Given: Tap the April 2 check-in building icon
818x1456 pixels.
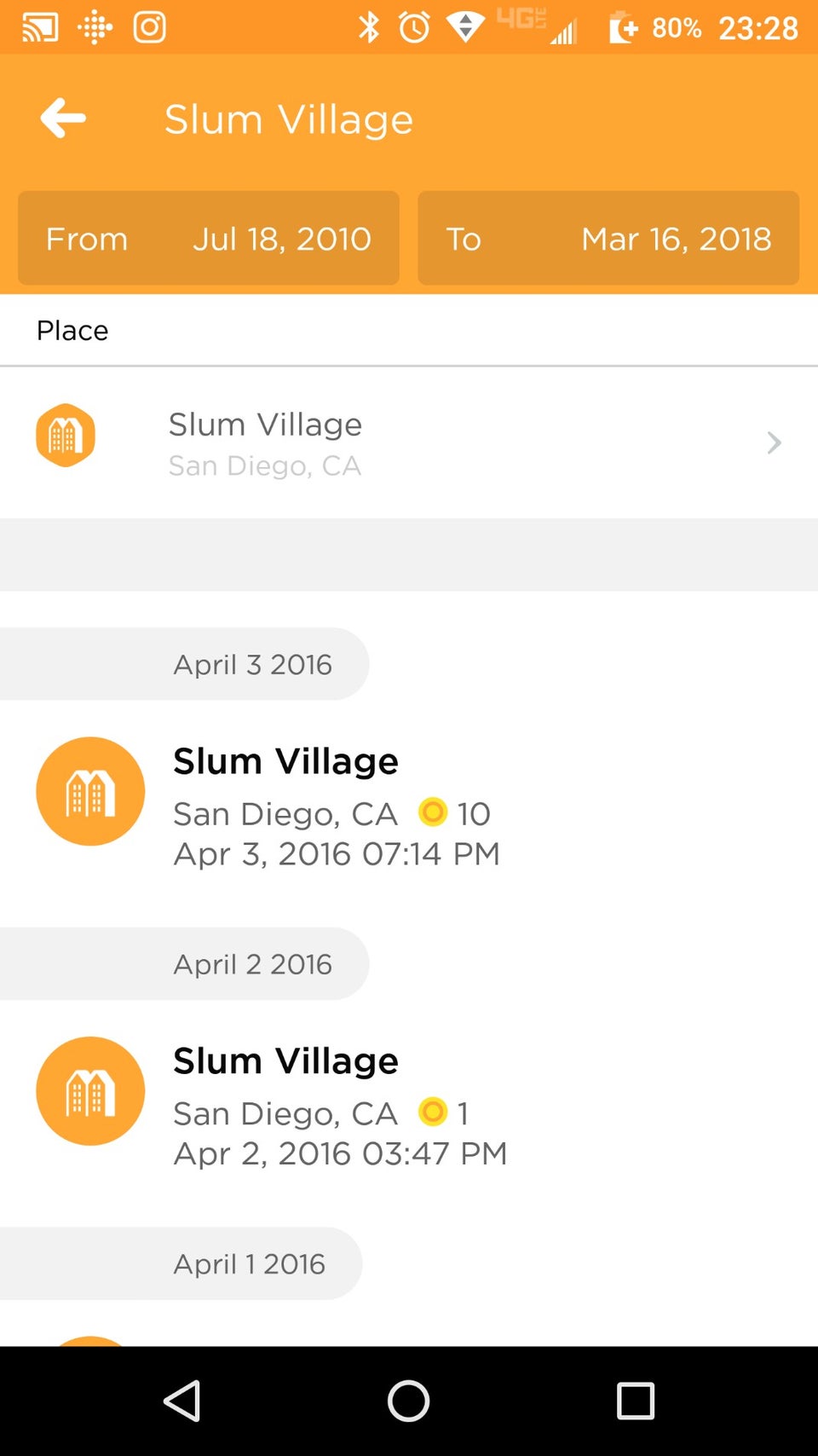Looking at the screenshot, I should pos(90,1091).
